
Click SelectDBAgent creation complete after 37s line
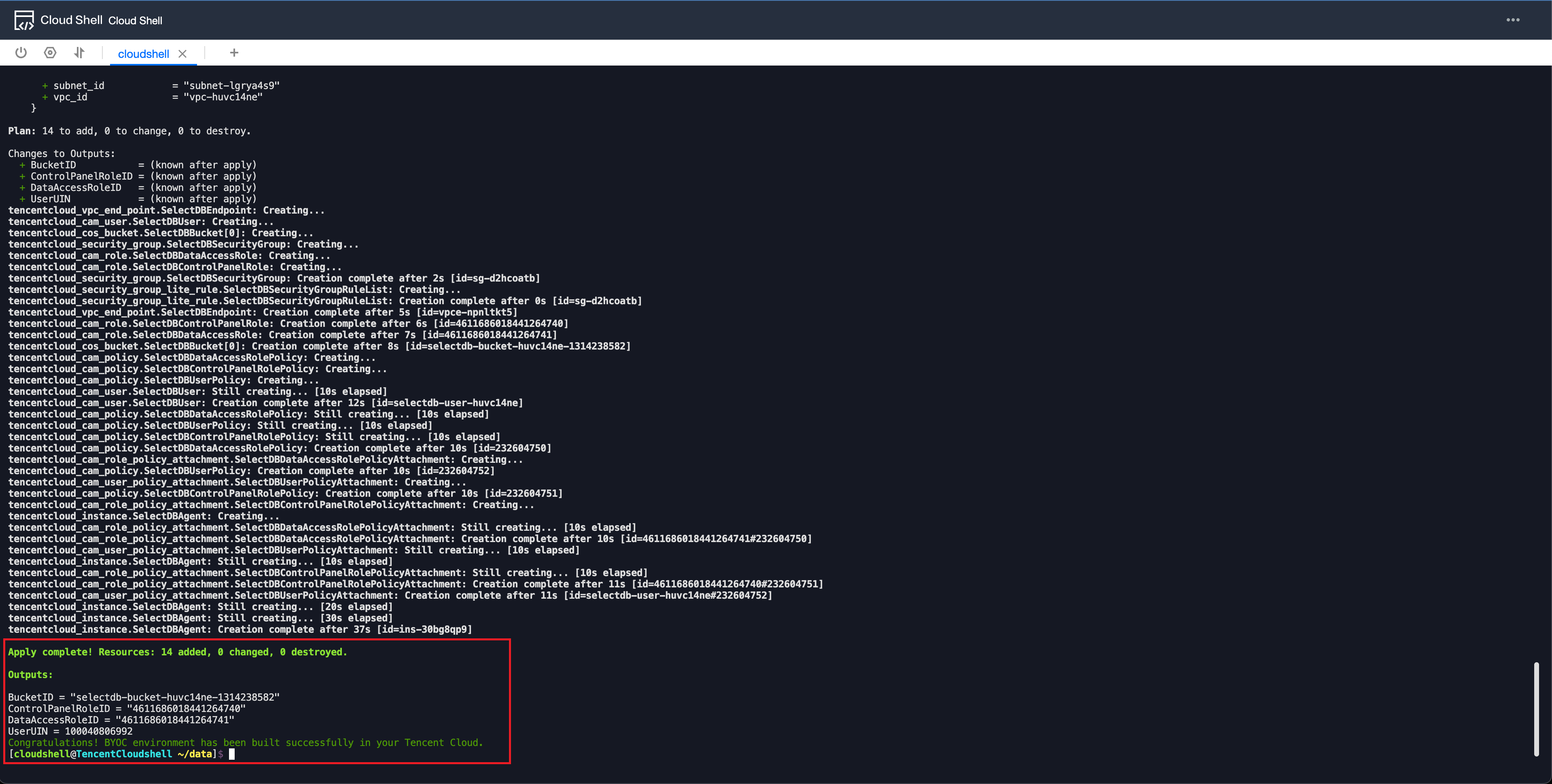click(x=240, y=629)
